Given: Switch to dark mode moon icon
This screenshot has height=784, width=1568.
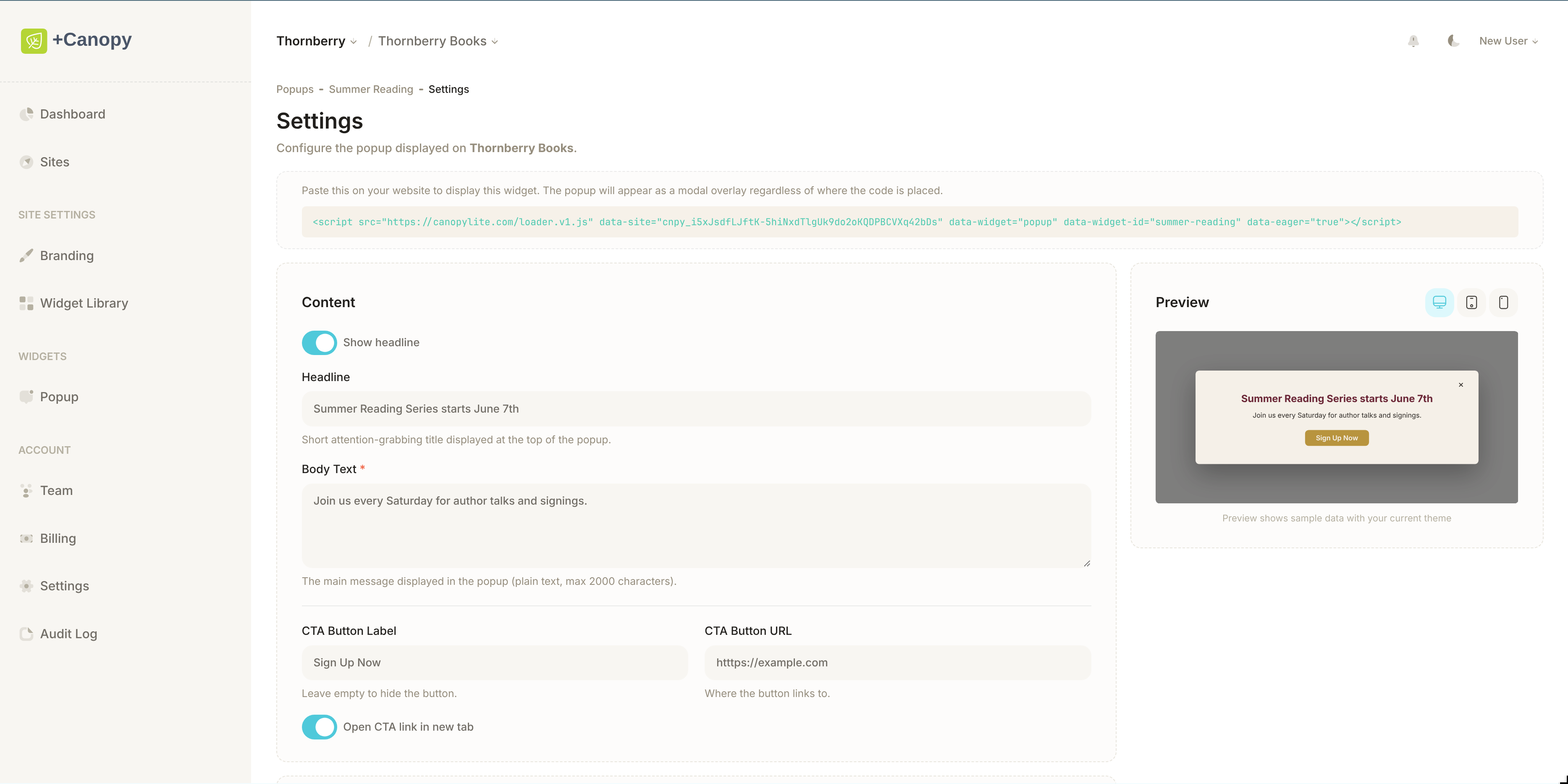Looking at the screenshot, I should 1453,41.
